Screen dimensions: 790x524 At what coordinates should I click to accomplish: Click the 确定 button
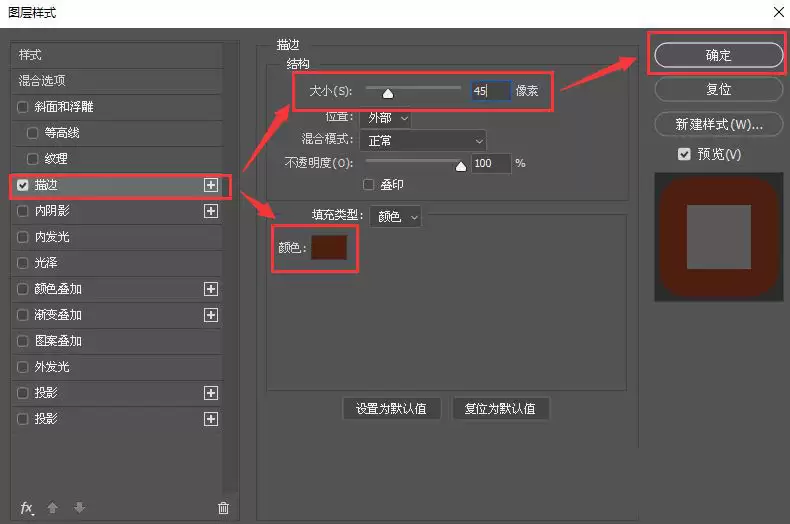click(718, 55)
